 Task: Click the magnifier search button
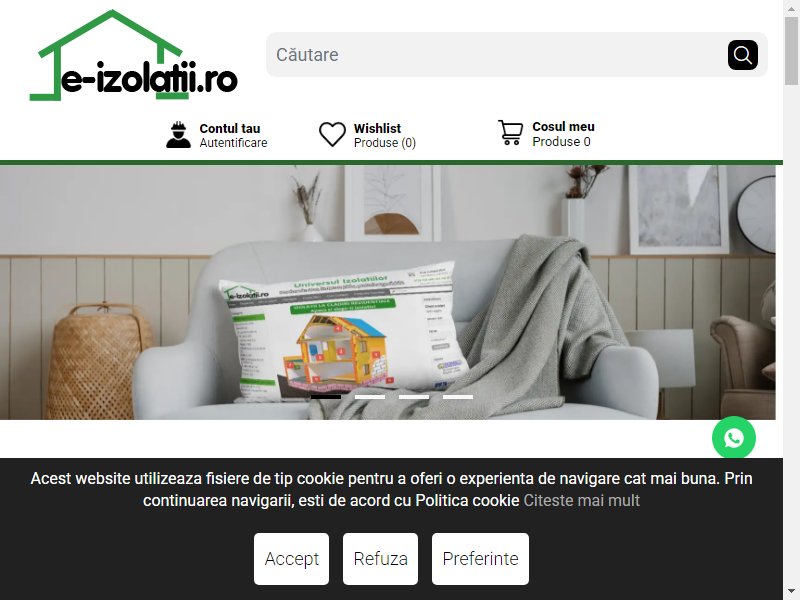[742, 55]
